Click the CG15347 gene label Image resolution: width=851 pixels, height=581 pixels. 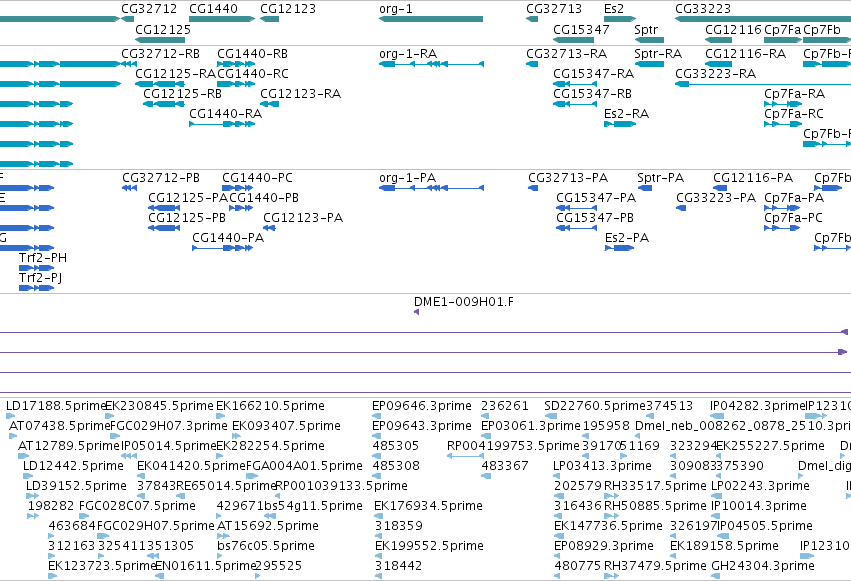tap(581, 29)
